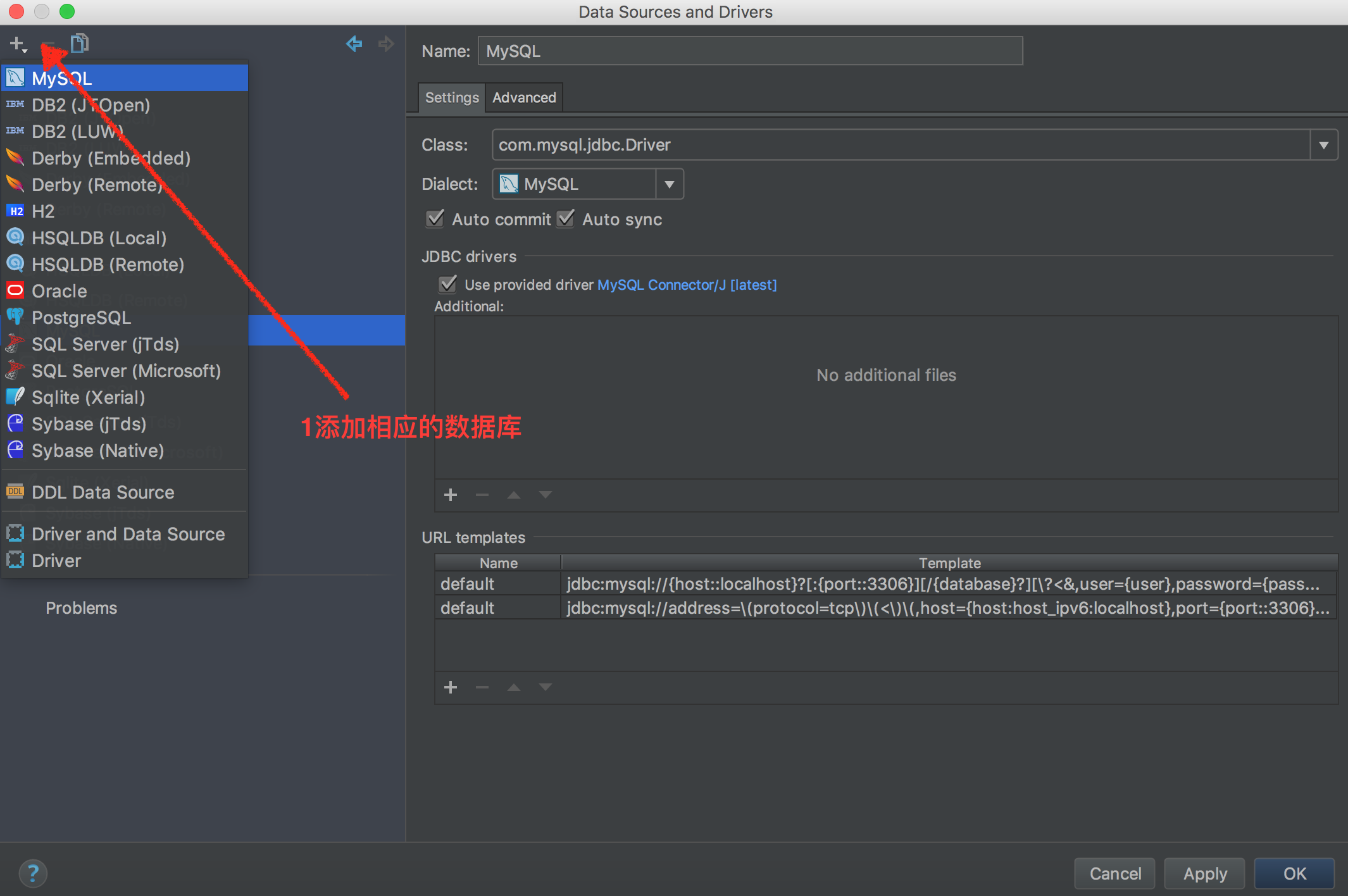Image resolution: width=1348 pixels, height=896 pixels.
Task: Select the jdbc:mysql://address= template row
Action: (886, 607)
